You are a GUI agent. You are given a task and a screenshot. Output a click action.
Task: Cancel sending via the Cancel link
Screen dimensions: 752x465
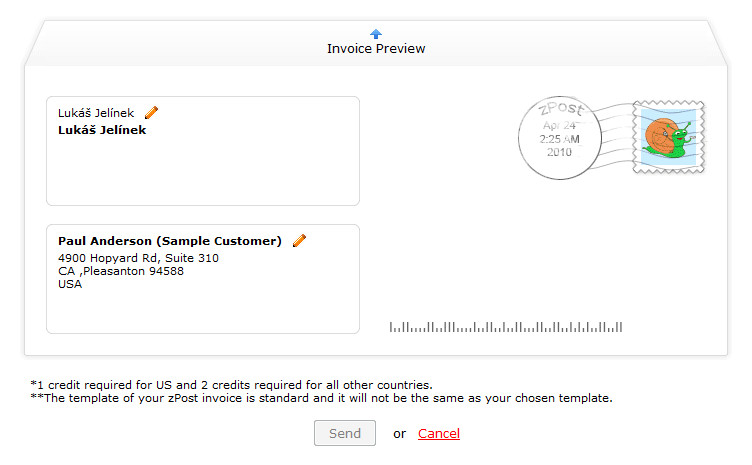pos(439,433)
